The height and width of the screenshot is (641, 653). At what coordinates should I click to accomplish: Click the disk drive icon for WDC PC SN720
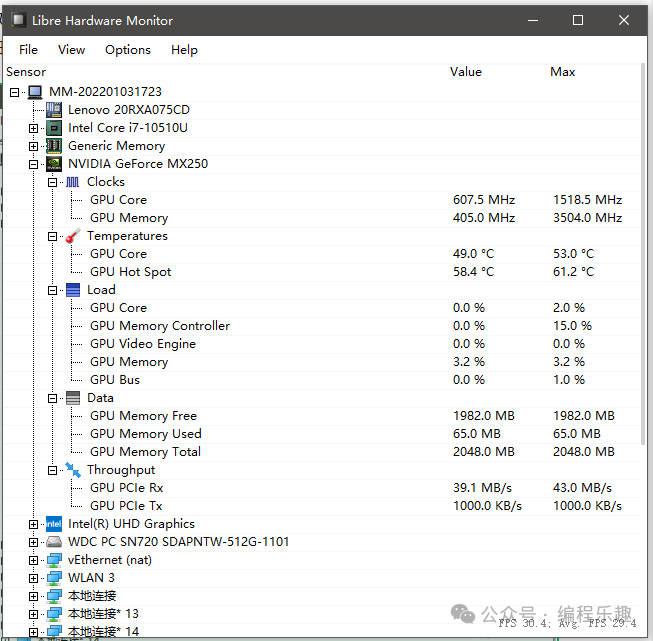[x=54, y=541]
